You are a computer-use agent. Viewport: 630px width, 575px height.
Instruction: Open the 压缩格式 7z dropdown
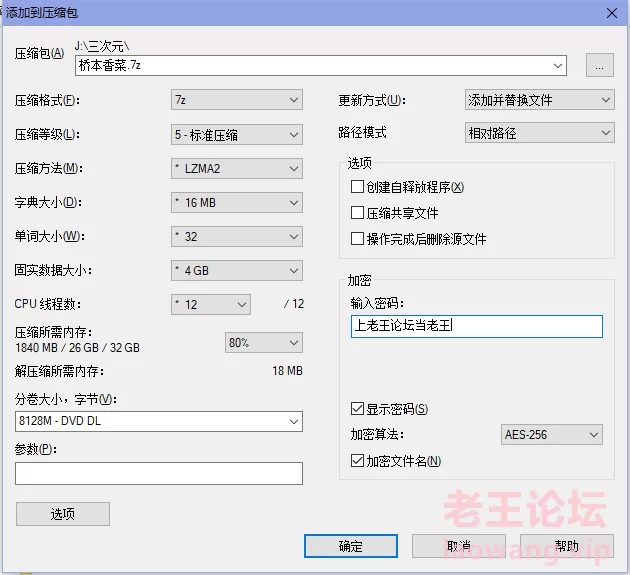pyautogui.click(x=237, y=100)
